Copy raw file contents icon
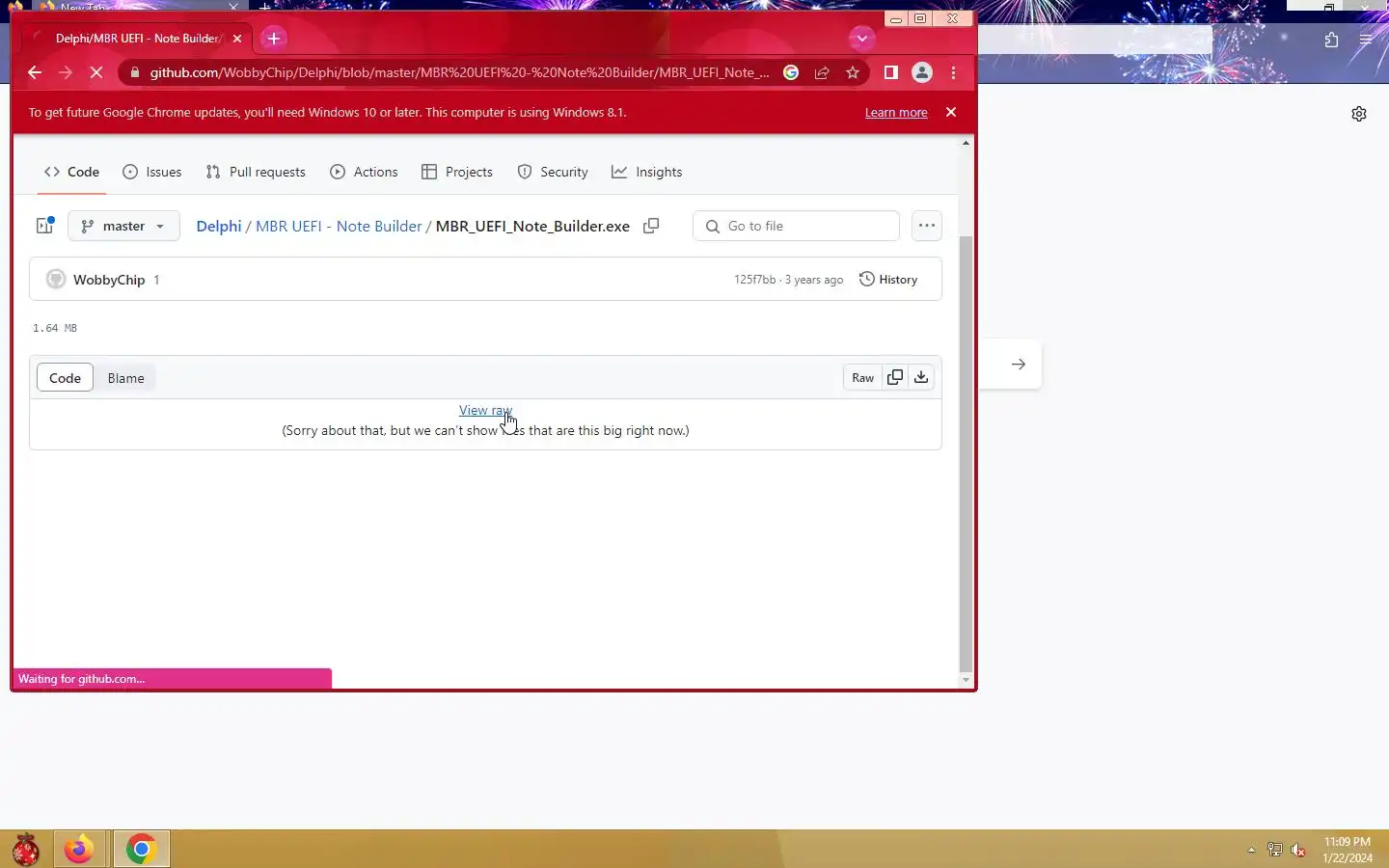 coord(895,378)
